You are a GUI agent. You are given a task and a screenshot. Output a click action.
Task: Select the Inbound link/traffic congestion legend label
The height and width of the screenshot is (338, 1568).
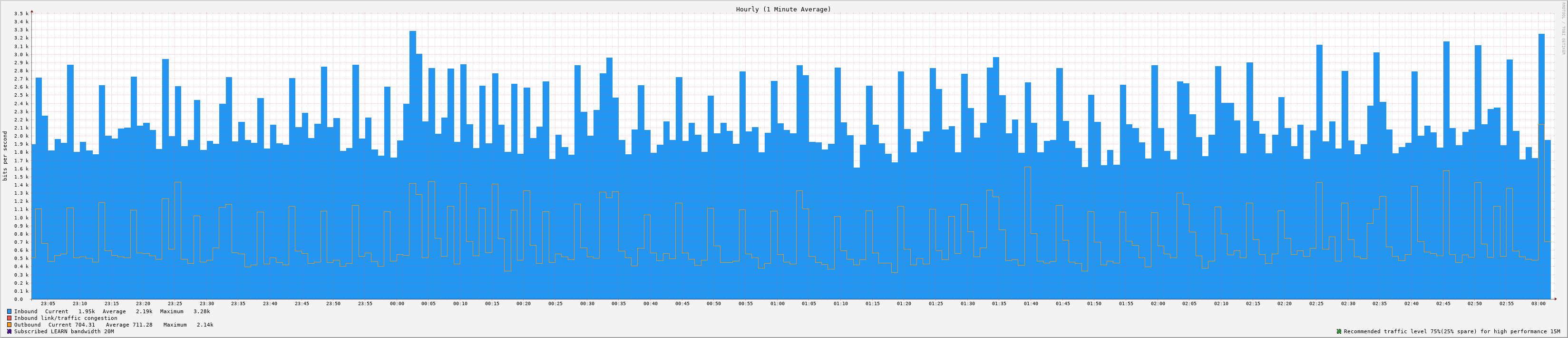pyautogui.click(x=66, y=318)
